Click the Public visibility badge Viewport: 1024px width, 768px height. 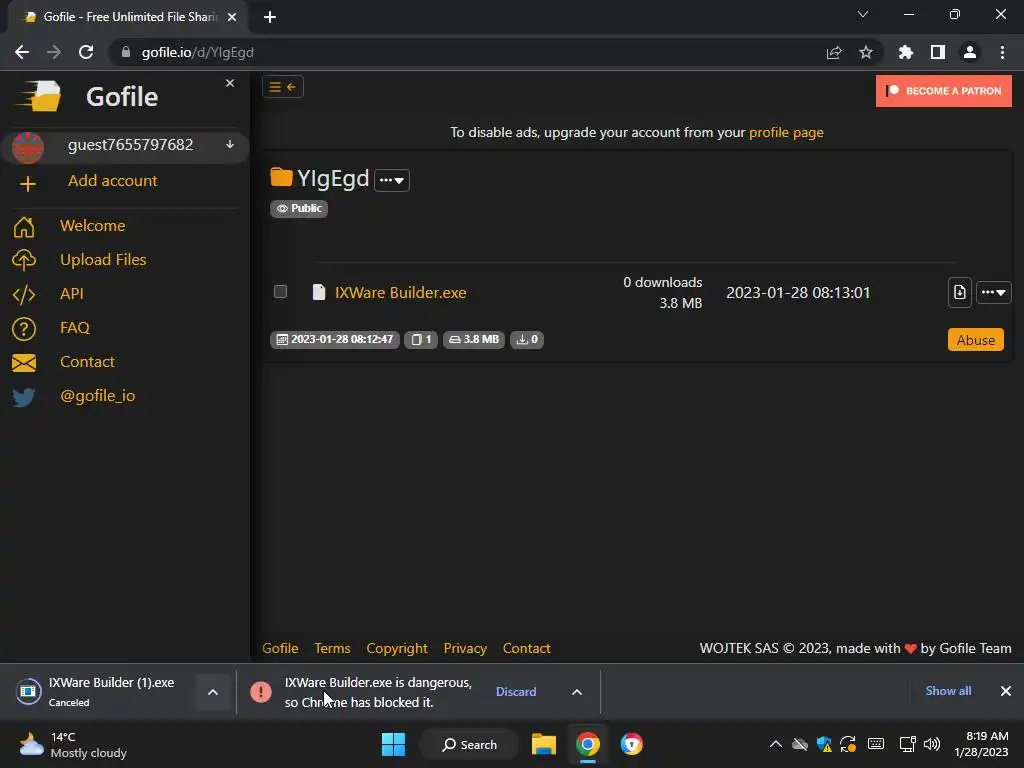[299, 208]
